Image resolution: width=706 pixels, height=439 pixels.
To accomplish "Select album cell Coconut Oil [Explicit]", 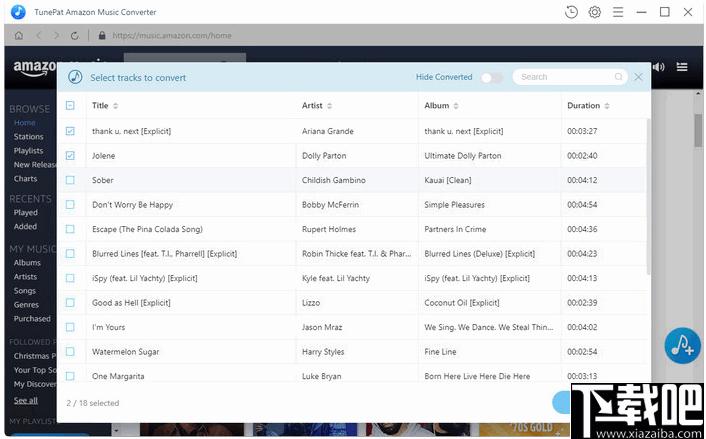I will 462,303.
